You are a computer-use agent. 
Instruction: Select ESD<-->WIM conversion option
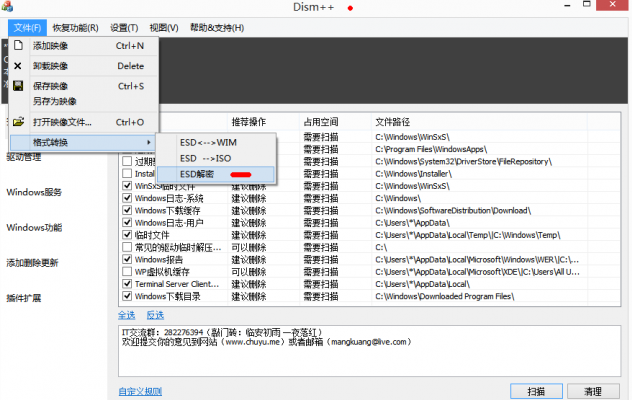click(216, 143)
